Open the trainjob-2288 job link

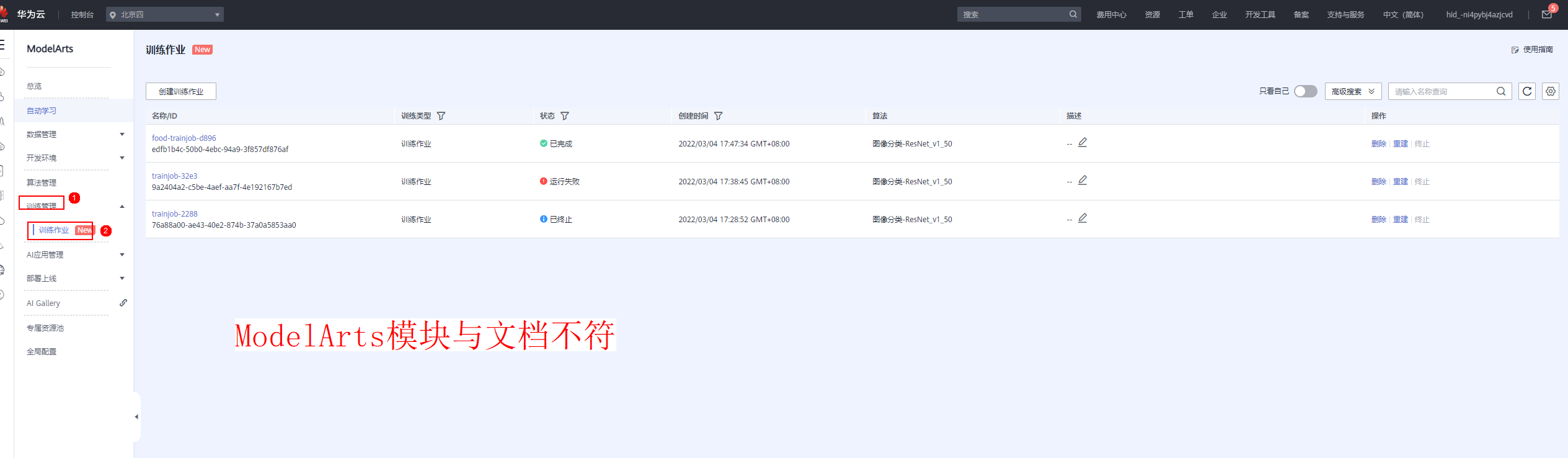tap(175, 213)
